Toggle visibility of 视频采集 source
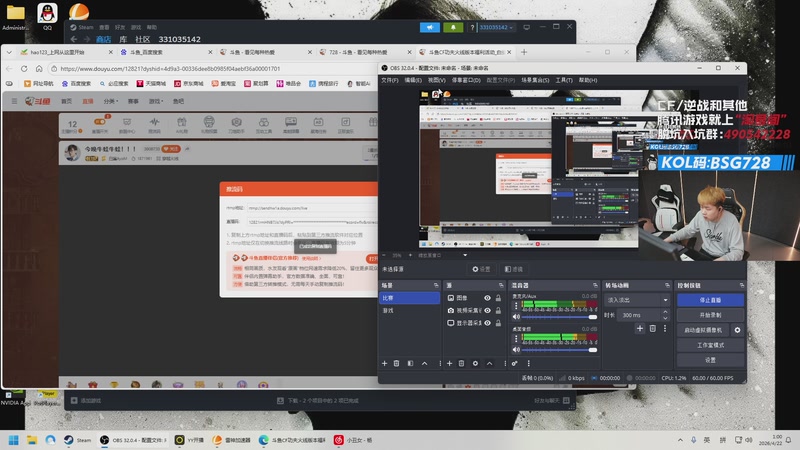Viewport: 800px width, 450px height. tap(487, 310)
